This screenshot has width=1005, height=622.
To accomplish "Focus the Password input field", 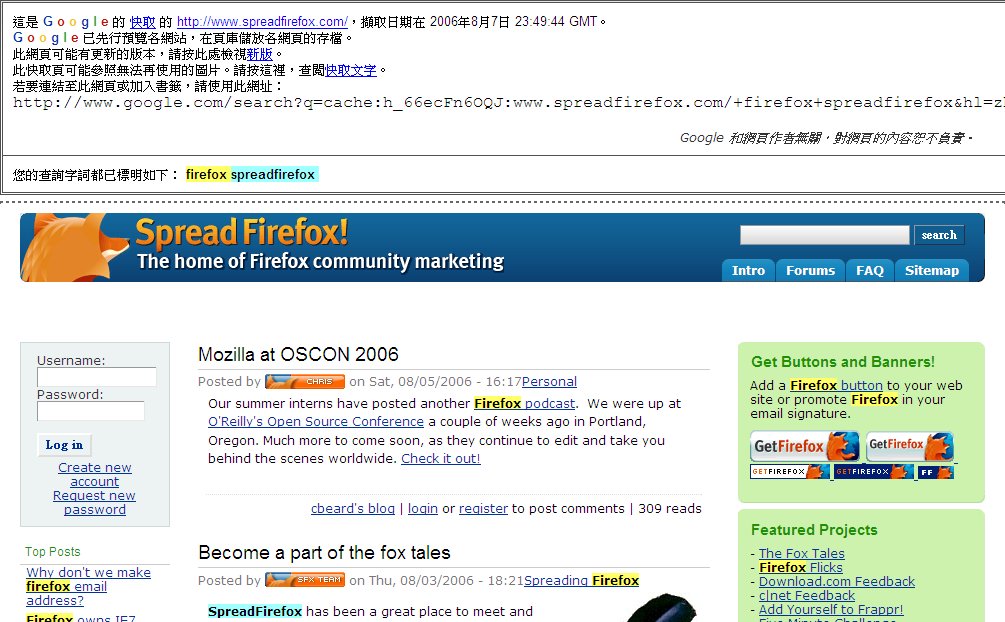I will [91, 411].
